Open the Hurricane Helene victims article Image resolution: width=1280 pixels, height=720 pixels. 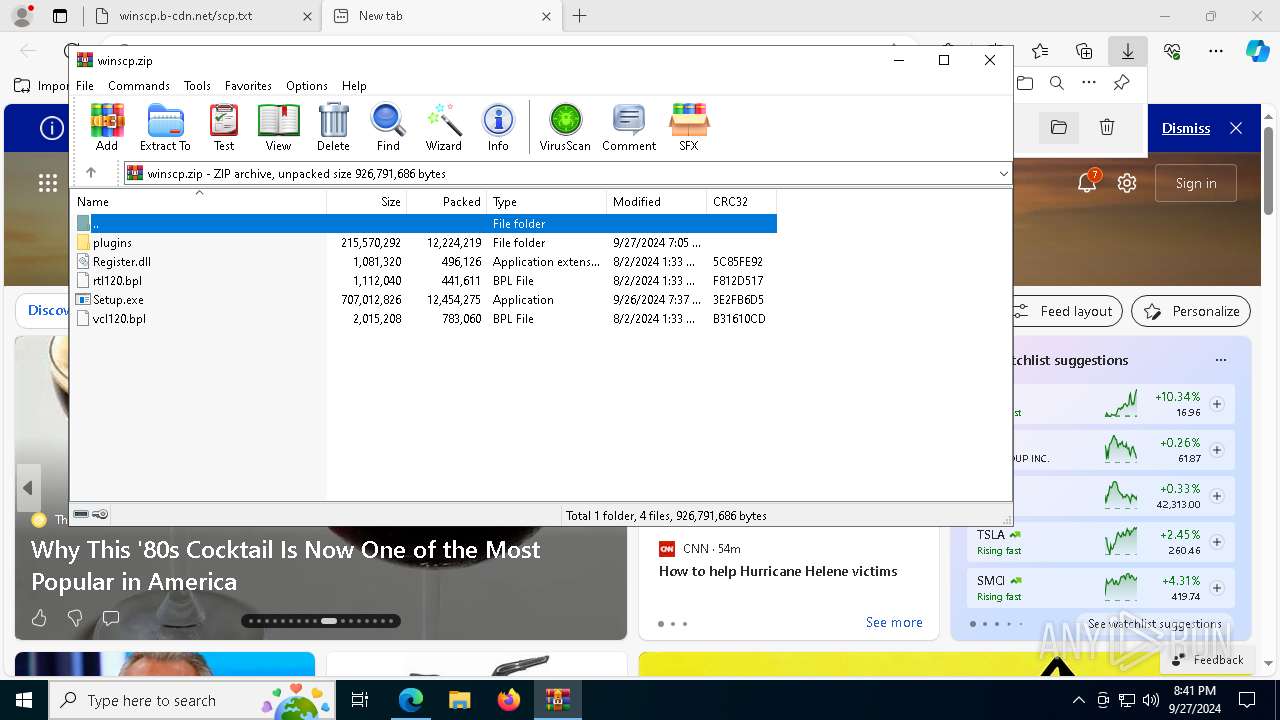(778, 571)
